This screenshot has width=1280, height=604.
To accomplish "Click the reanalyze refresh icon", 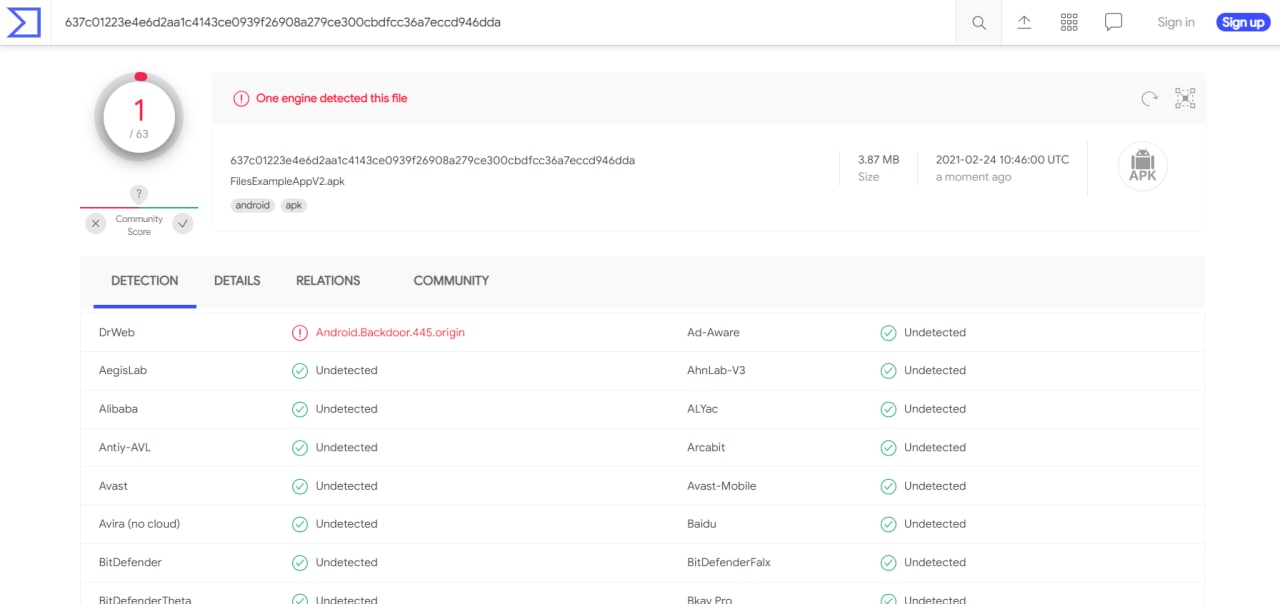I will tap(1150, 98).
